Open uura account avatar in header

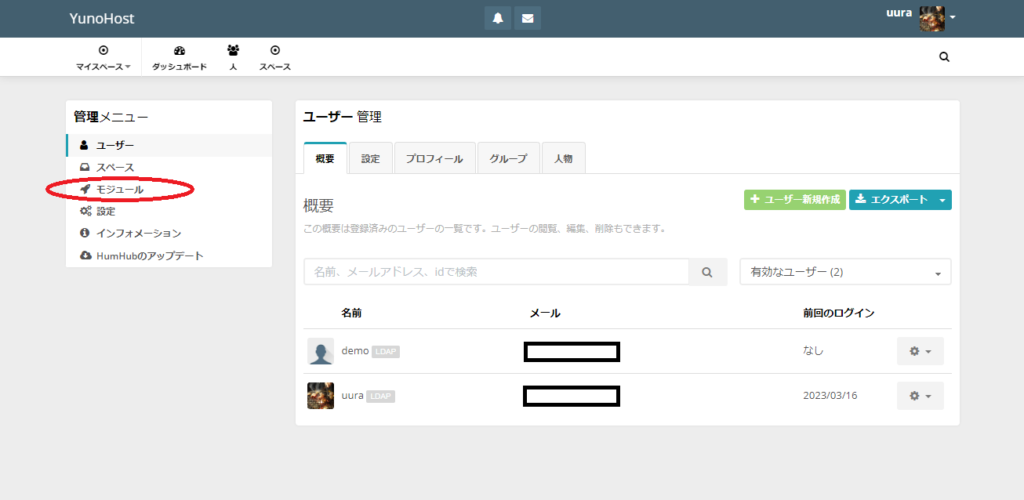[932, 18]
